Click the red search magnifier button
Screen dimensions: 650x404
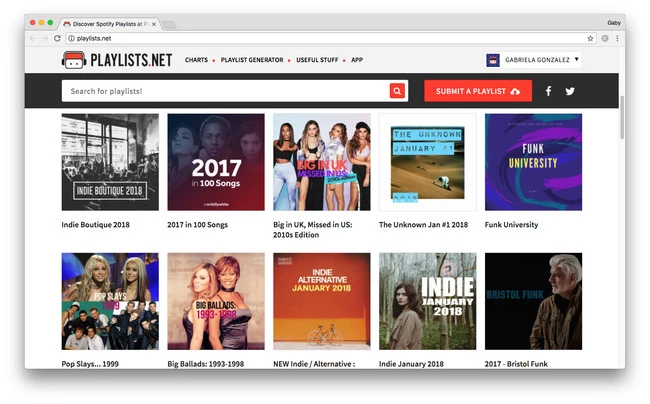397,91
